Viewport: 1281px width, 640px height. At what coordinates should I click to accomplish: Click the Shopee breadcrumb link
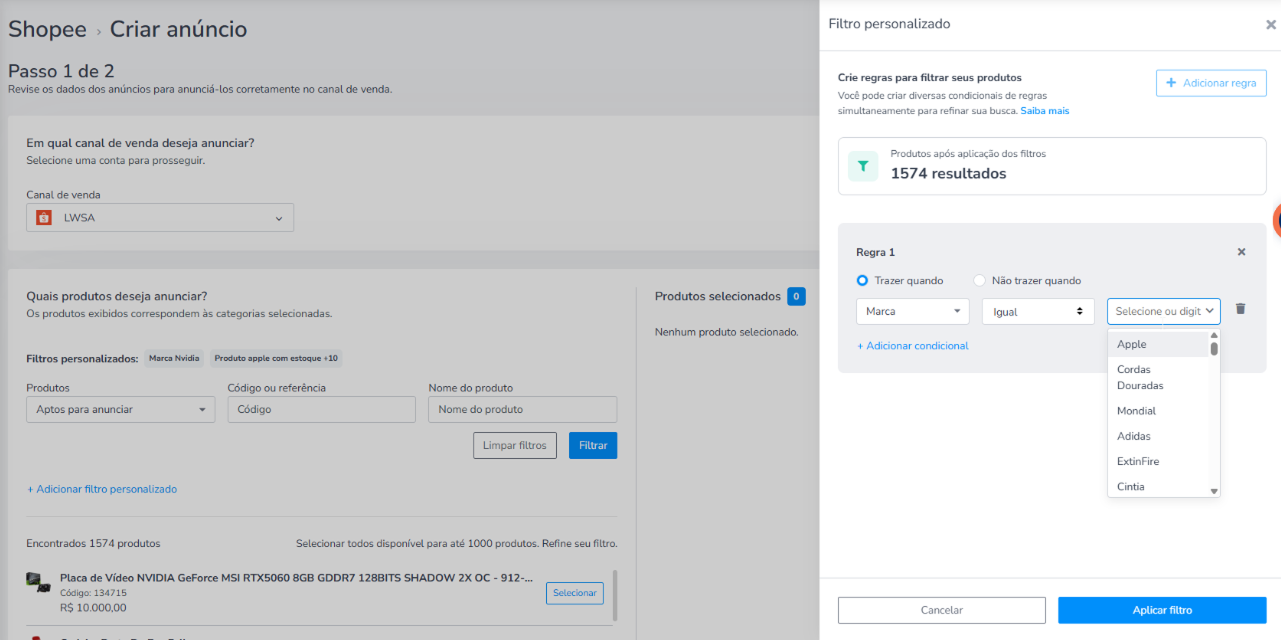[47, 29]
